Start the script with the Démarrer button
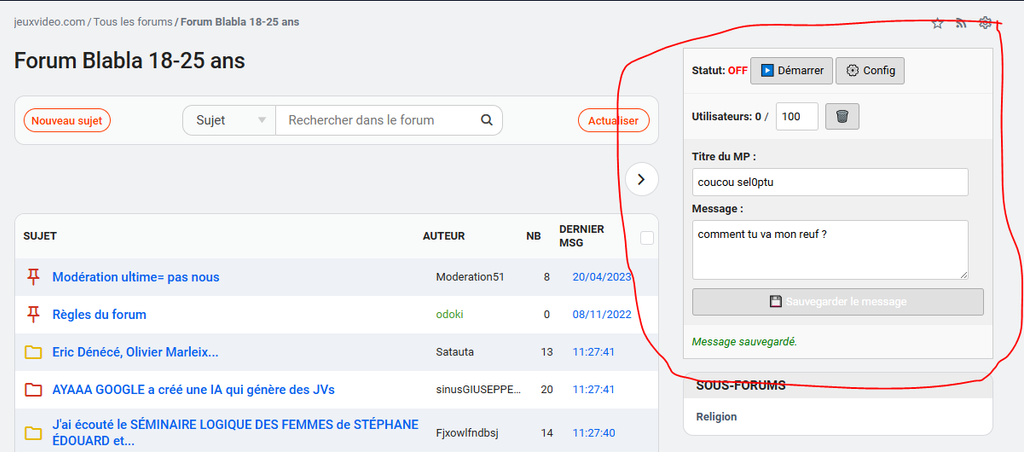This screenshot has height=452, width=1024. pyautogui.click(x=792, y=71)
